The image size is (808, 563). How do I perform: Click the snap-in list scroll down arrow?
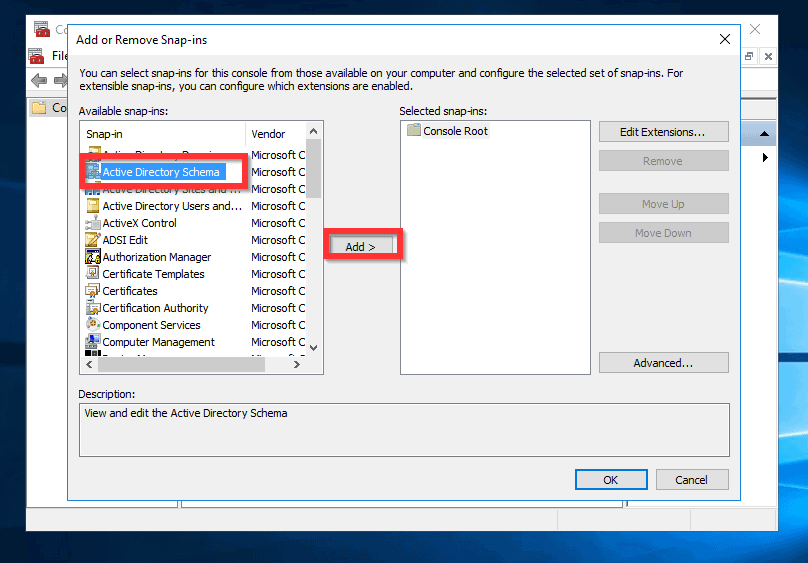click(x=313, y=348)
